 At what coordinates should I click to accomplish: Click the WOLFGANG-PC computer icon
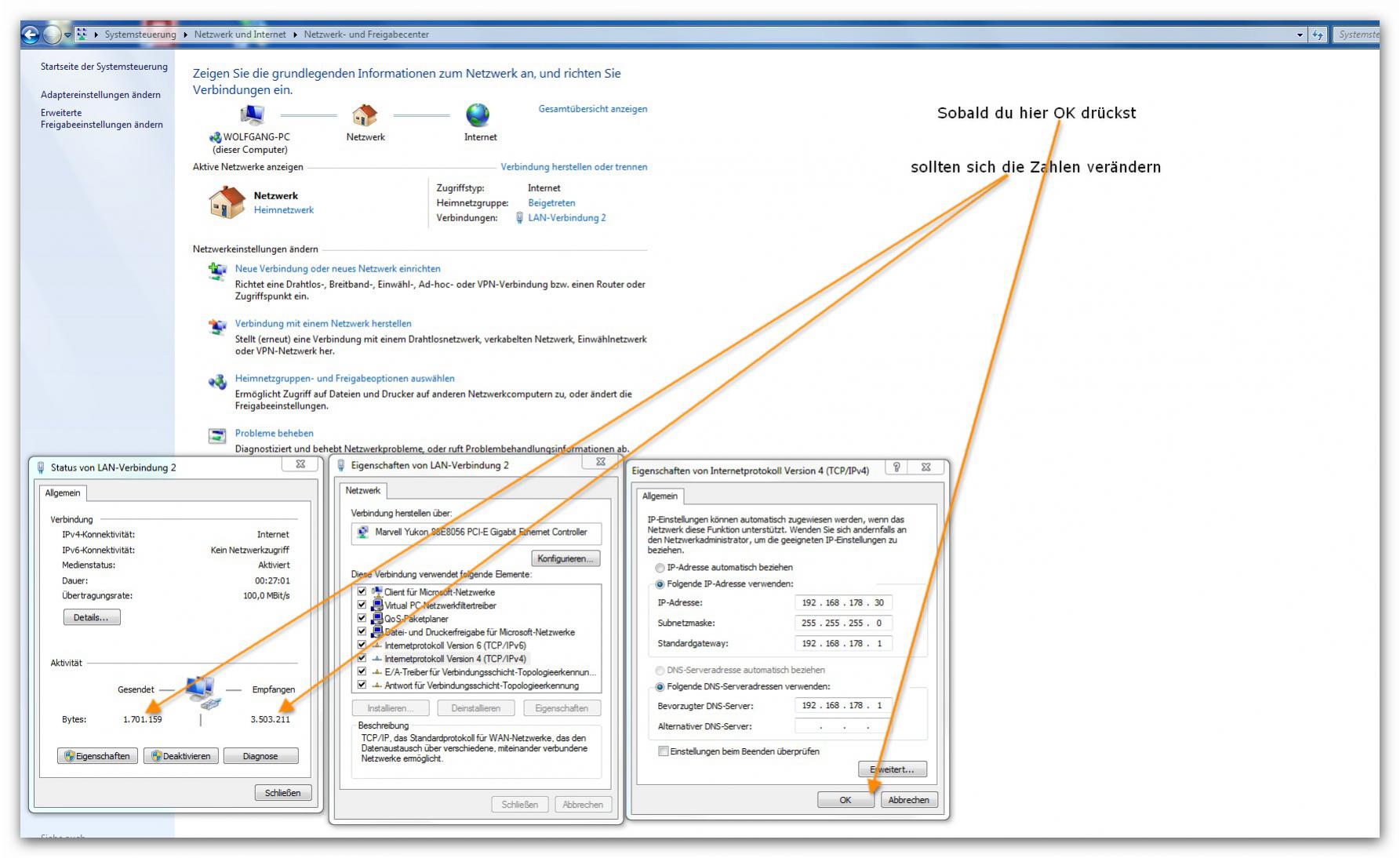point(251,115)
